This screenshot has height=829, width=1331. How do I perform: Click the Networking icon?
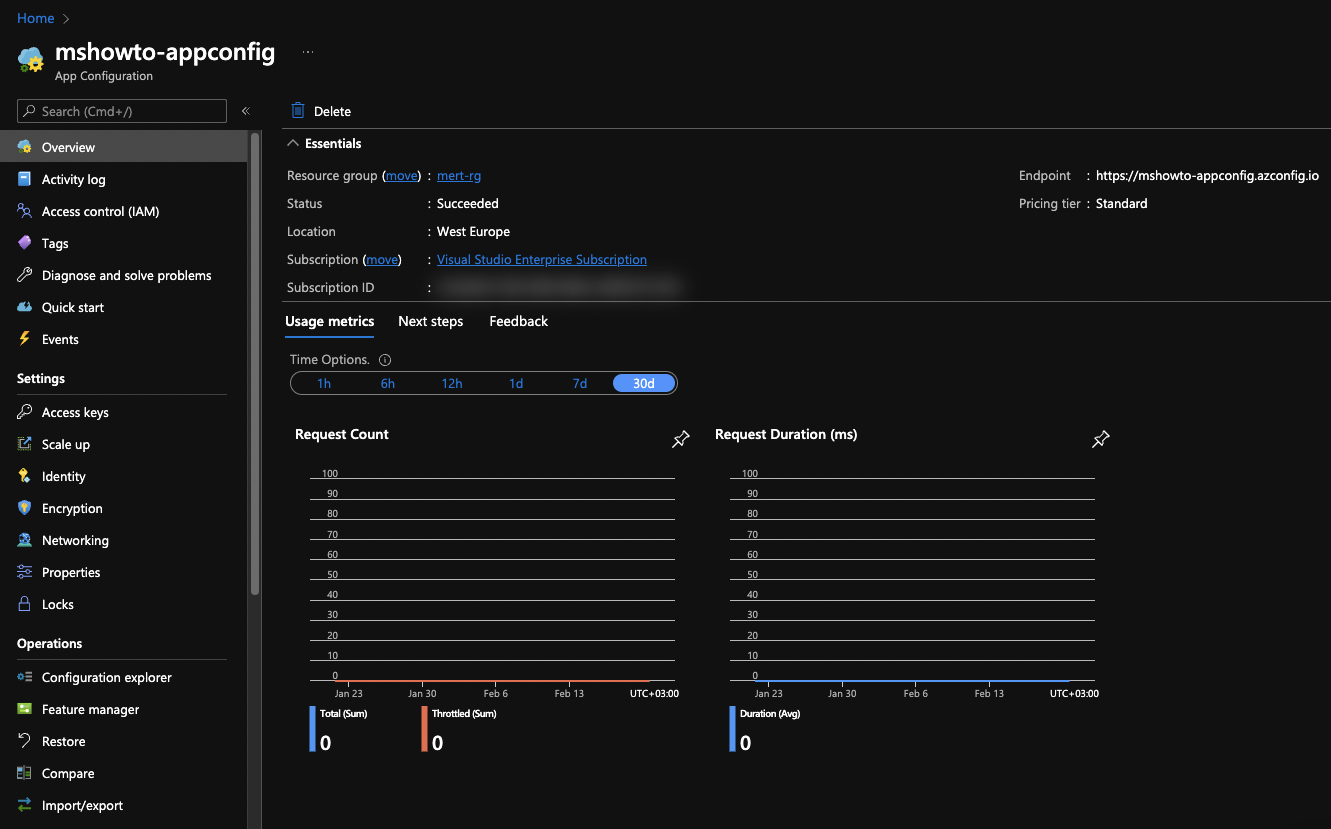coord(25,540)
